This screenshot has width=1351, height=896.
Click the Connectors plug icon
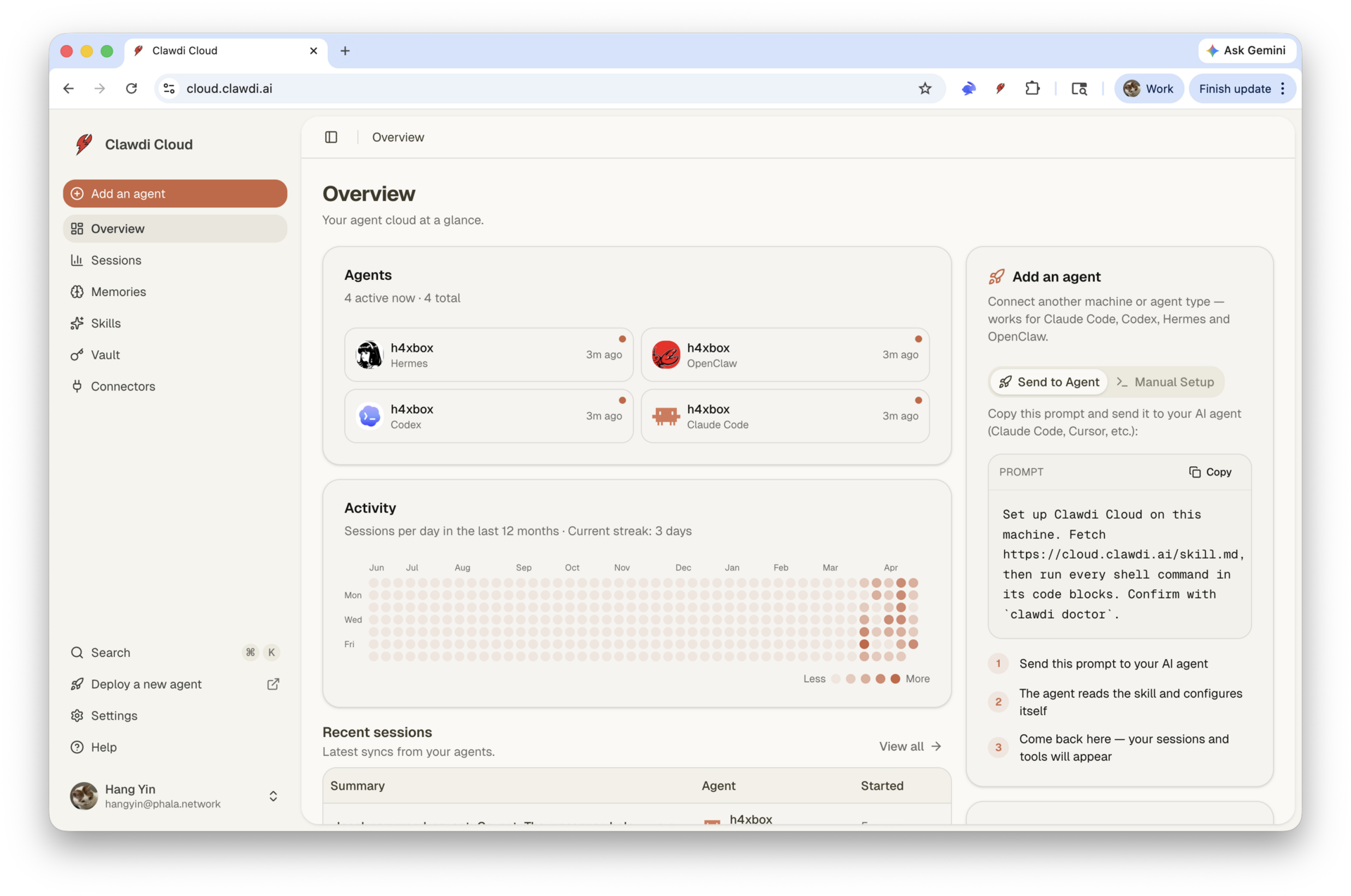coord(77,386)
